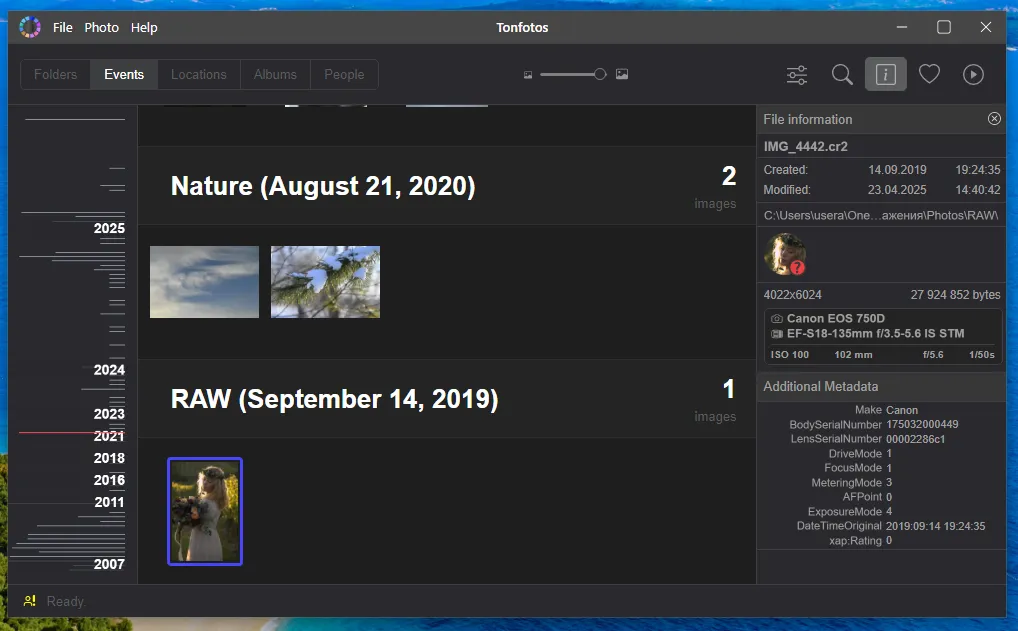This screenshot has width=1018, height=631.
Task: Click the unknown person face avatar
Action: (785, 254)
